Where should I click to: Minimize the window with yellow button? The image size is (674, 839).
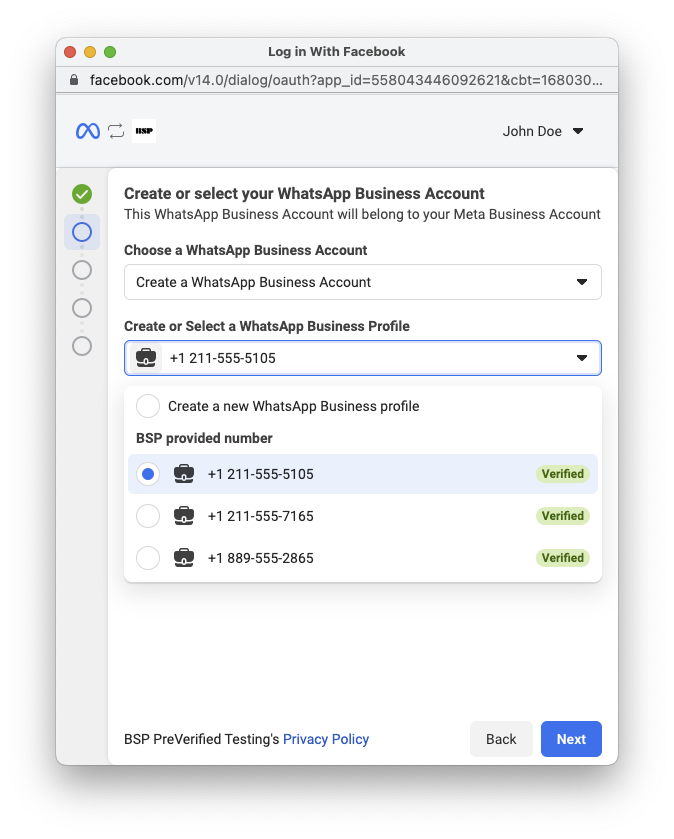90,52
